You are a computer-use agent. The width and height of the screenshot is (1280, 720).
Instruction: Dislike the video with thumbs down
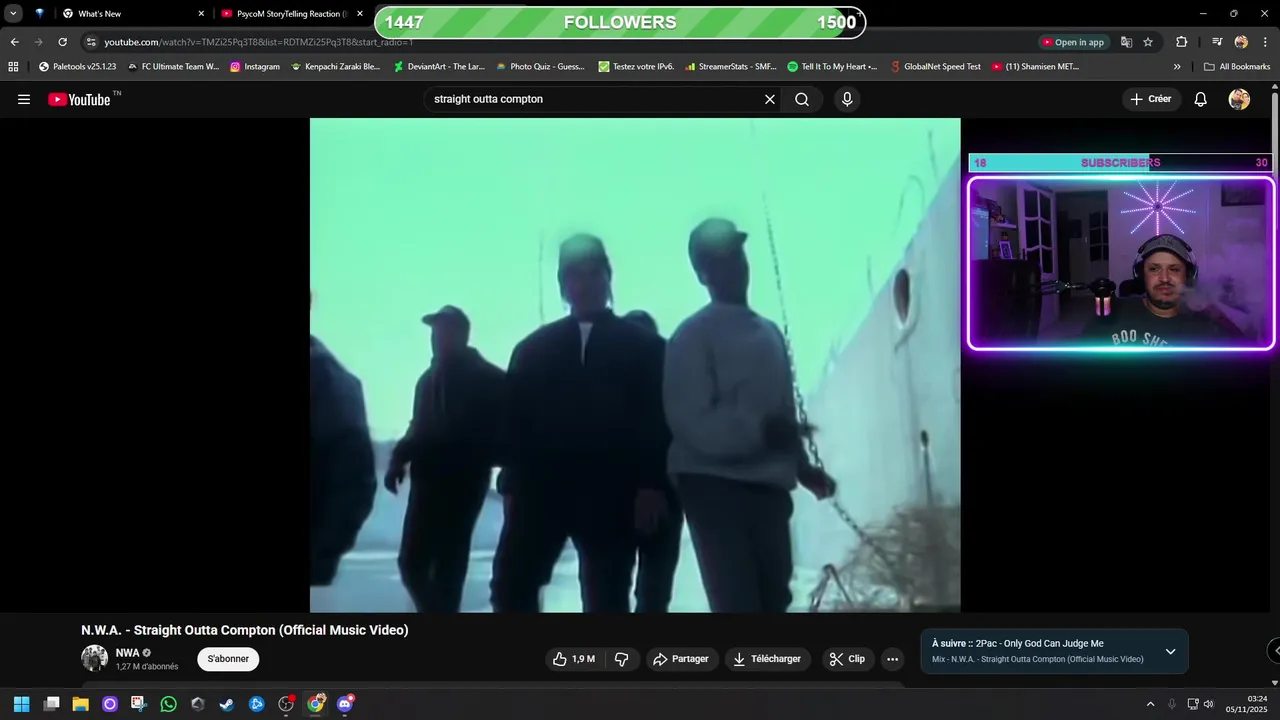coord(621,659)
